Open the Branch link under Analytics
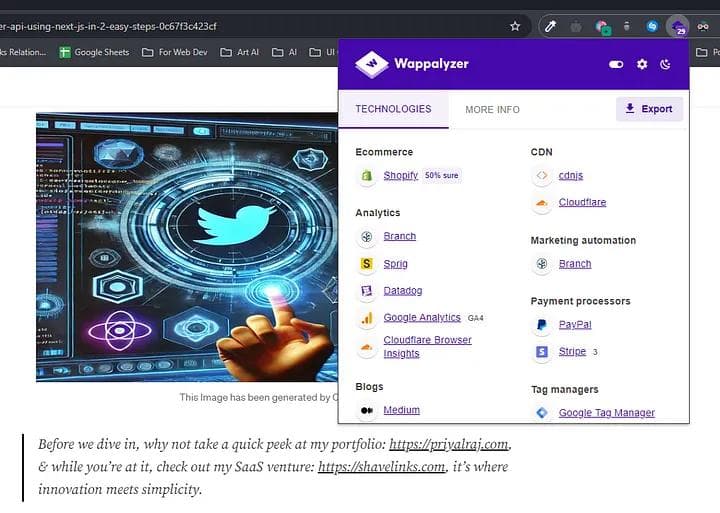 pyautogui.click(x=399, y=236)
